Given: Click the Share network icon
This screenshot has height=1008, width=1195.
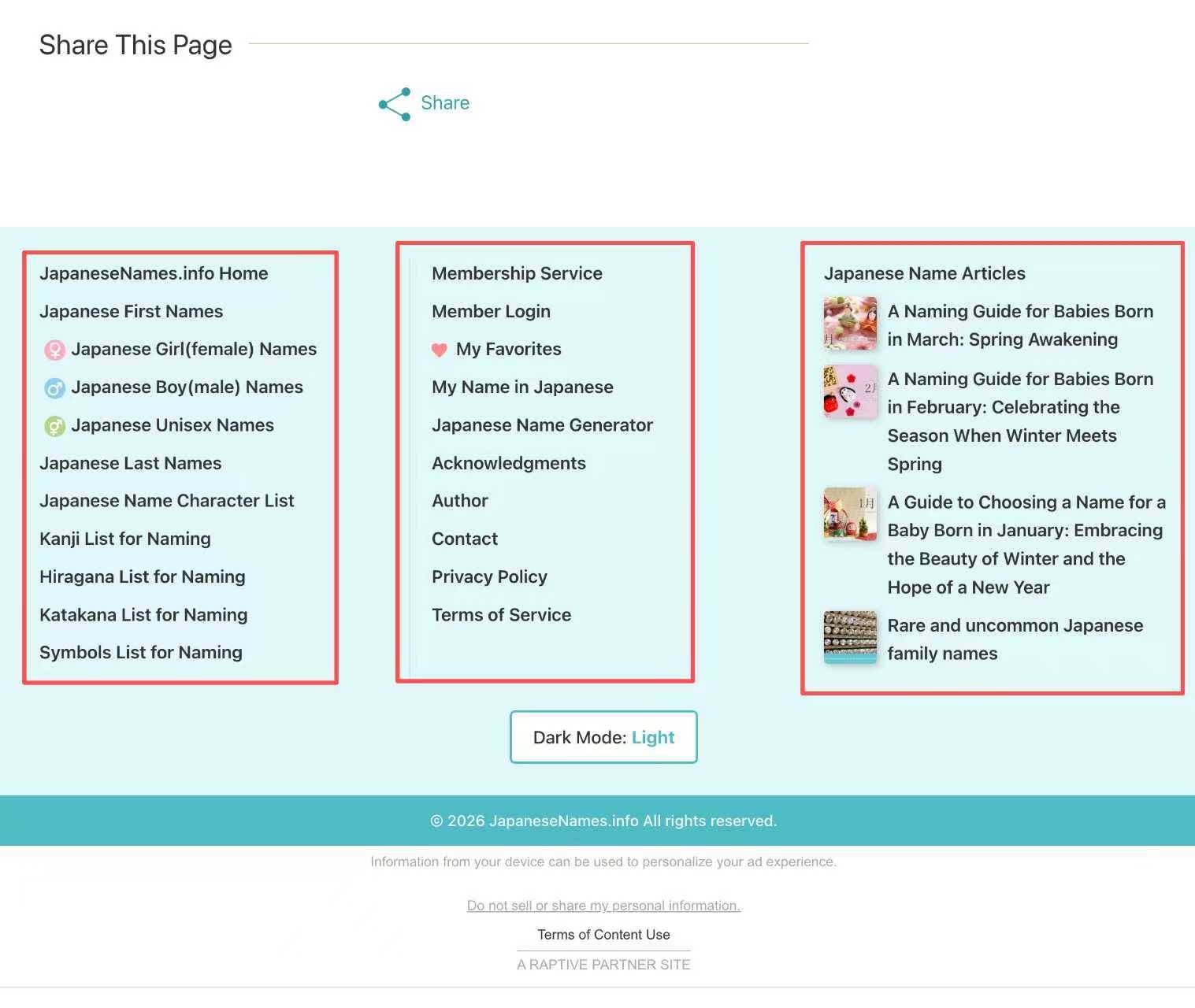Looking at the screenshot, I should [x=395, y=104].
